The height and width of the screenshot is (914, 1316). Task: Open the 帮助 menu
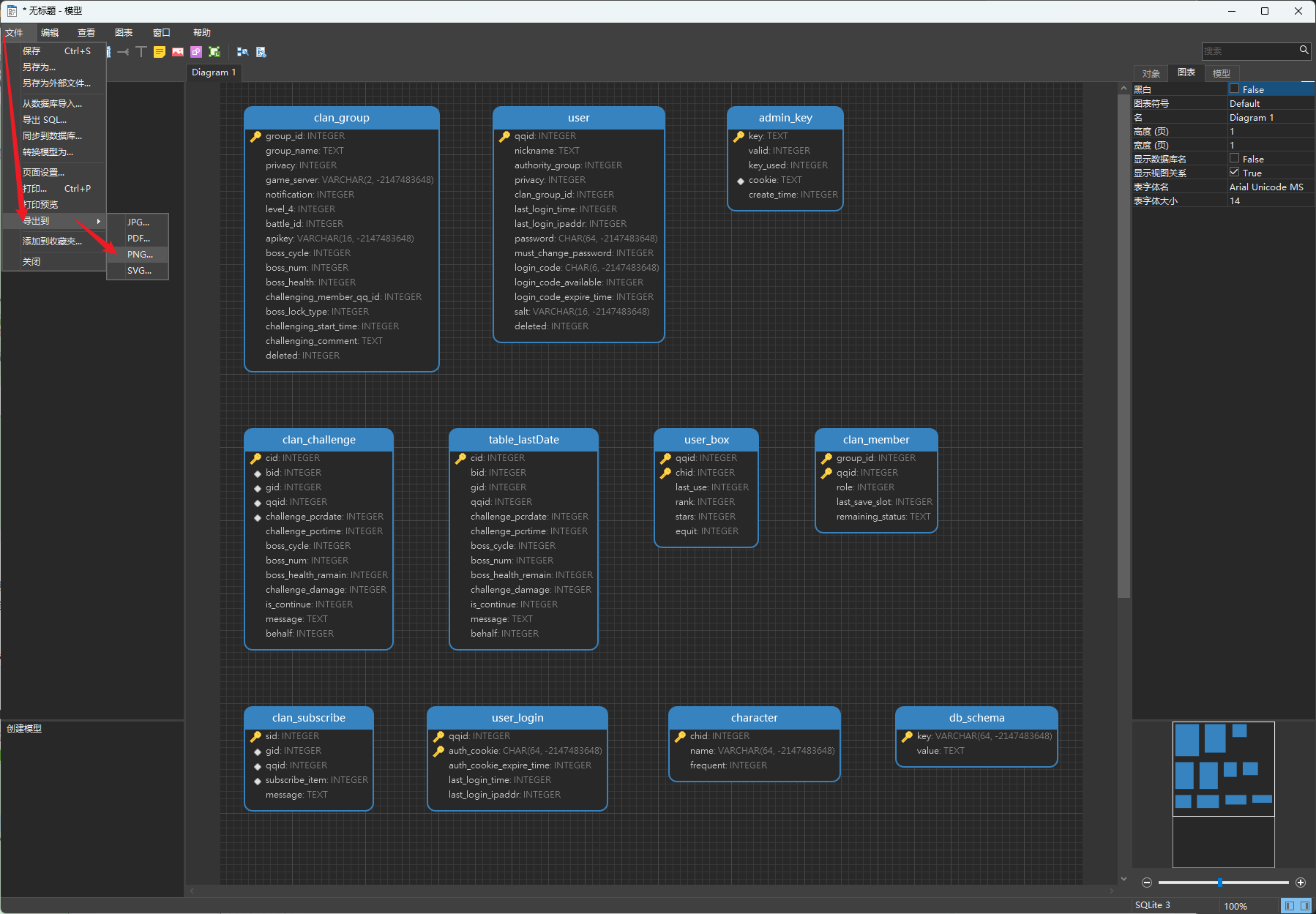[x=202, y=32]
